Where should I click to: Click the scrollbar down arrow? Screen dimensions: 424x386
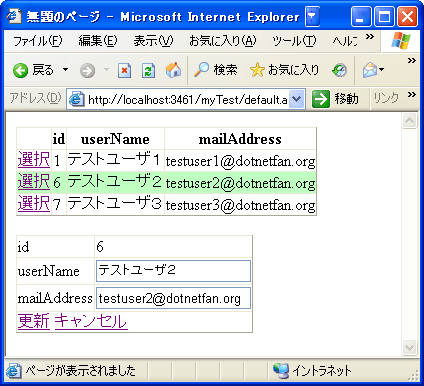coord(409,348)
